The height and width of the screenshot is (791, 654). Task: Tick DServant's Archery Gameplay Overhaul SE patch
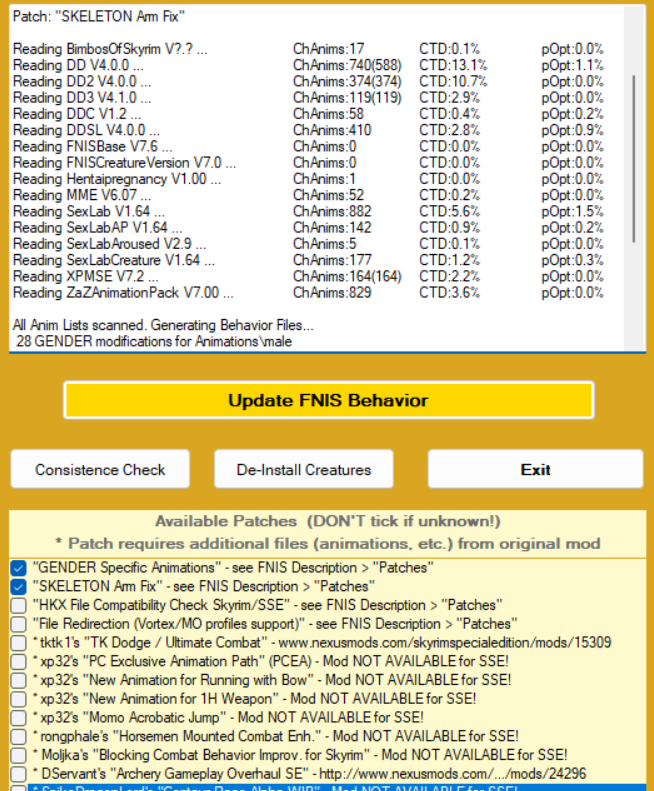tap(19, 773)
